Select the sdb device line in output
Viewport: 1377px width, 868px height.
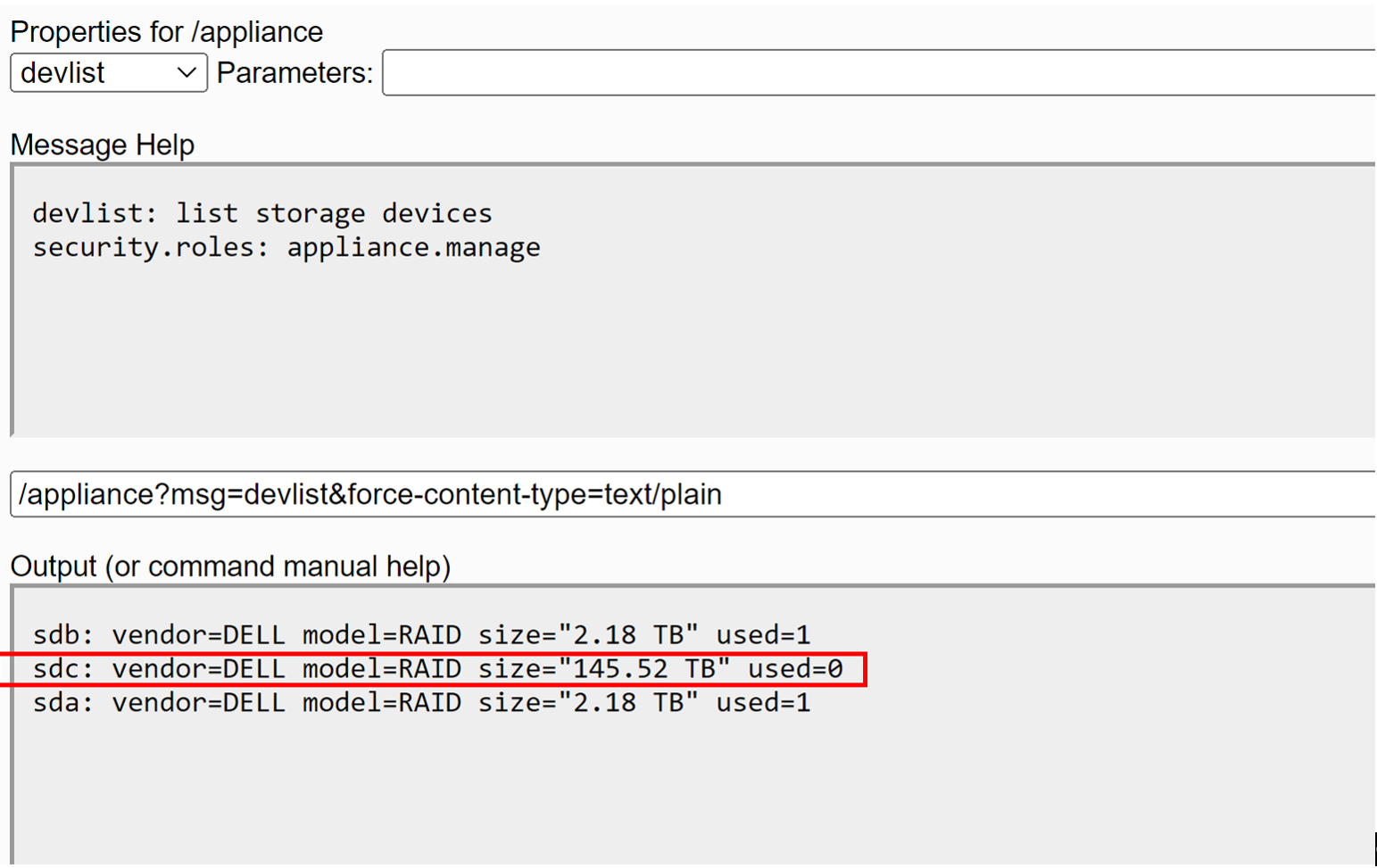point(420,635)
